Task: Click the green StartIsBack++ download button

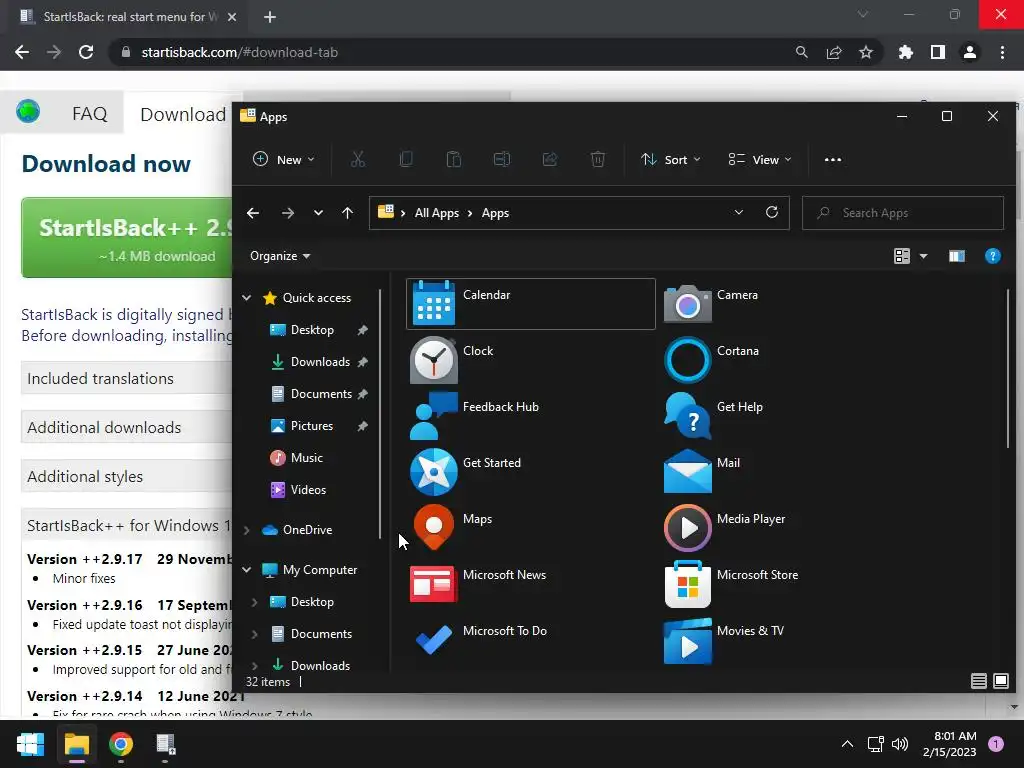Action: (127, 238)
